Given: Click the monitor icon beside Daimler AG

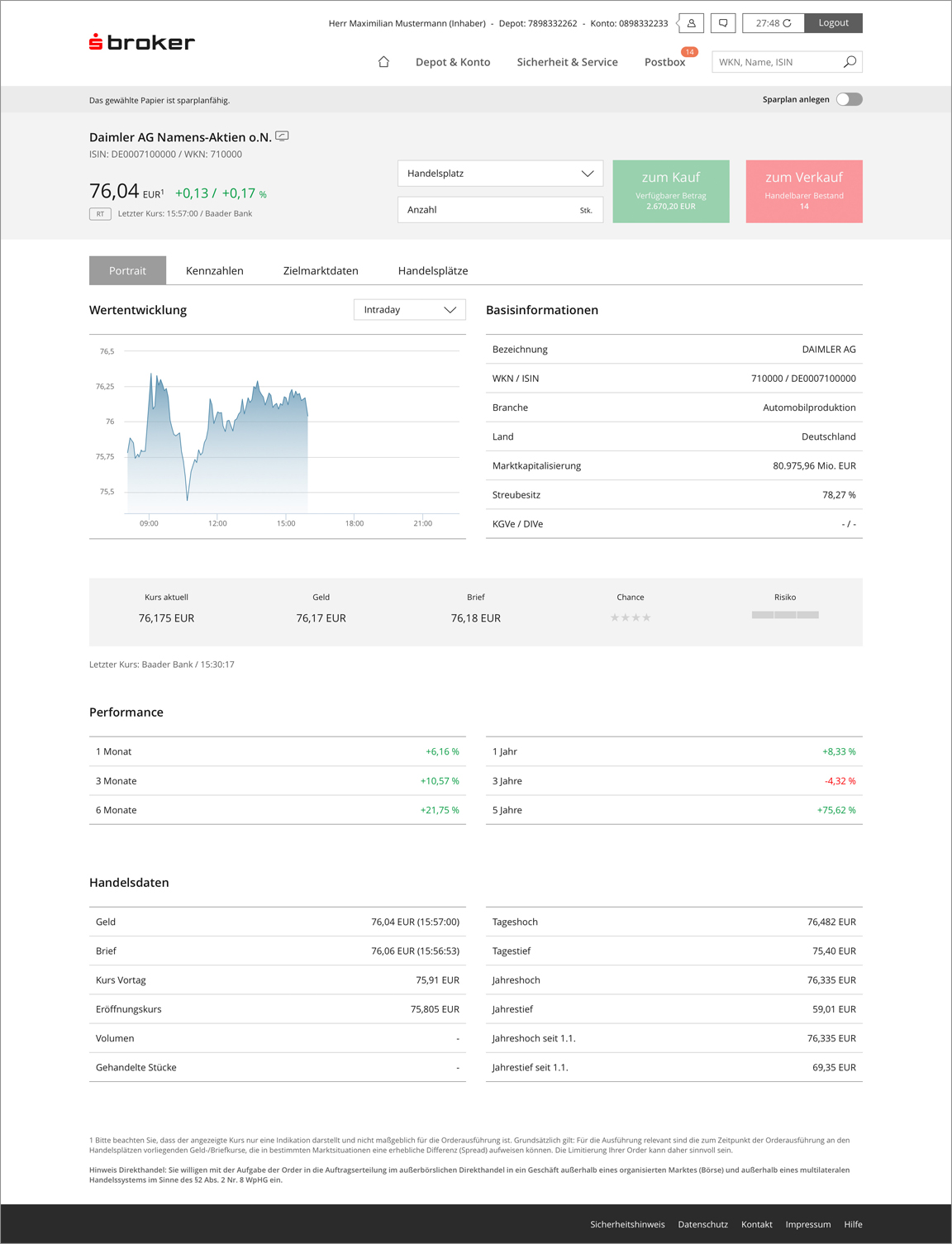Looking at the screenshot, I should [x=282, y=136].
